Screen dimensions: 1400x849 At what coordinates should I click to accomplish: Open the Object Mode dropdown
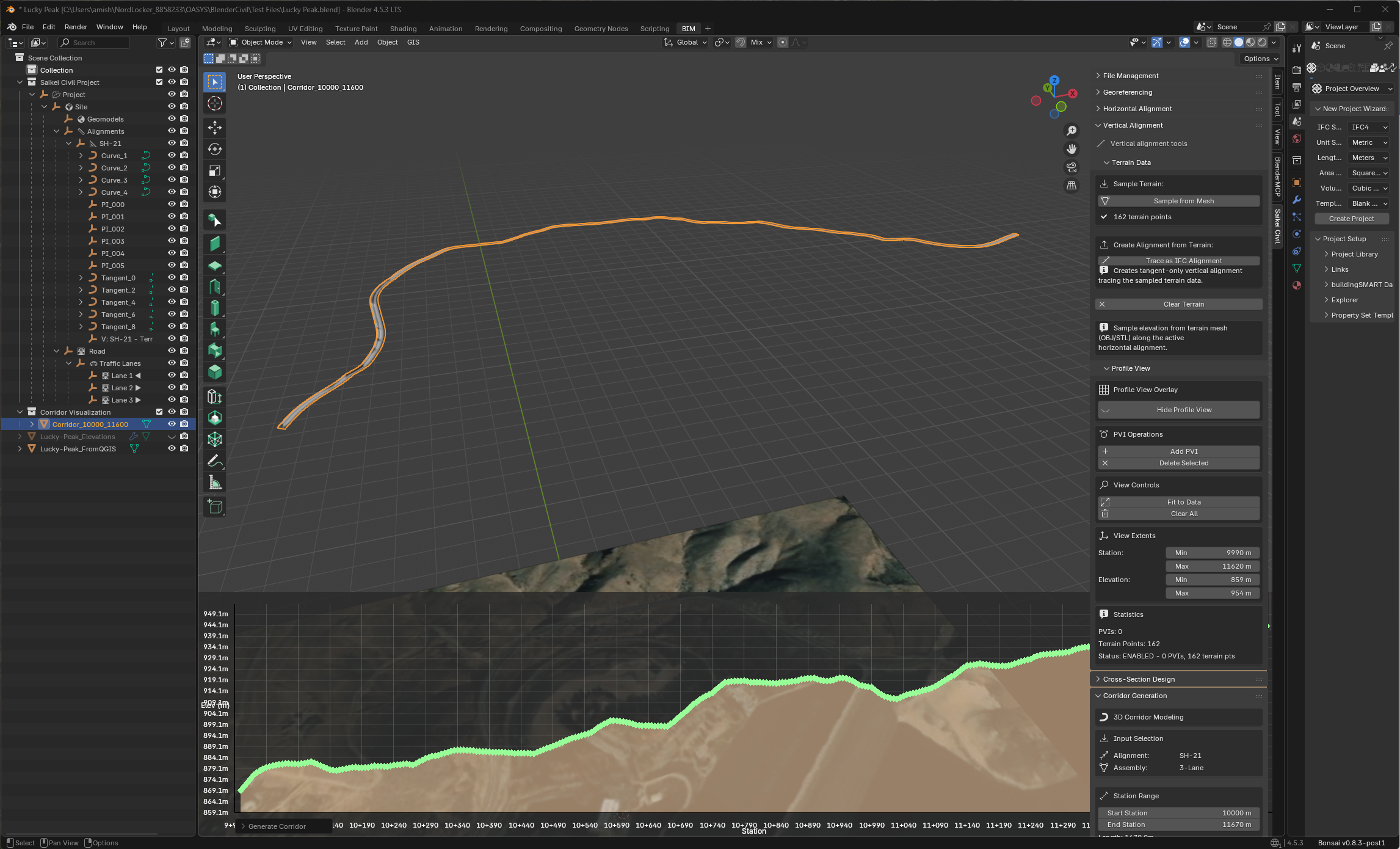tap(259, 42)
